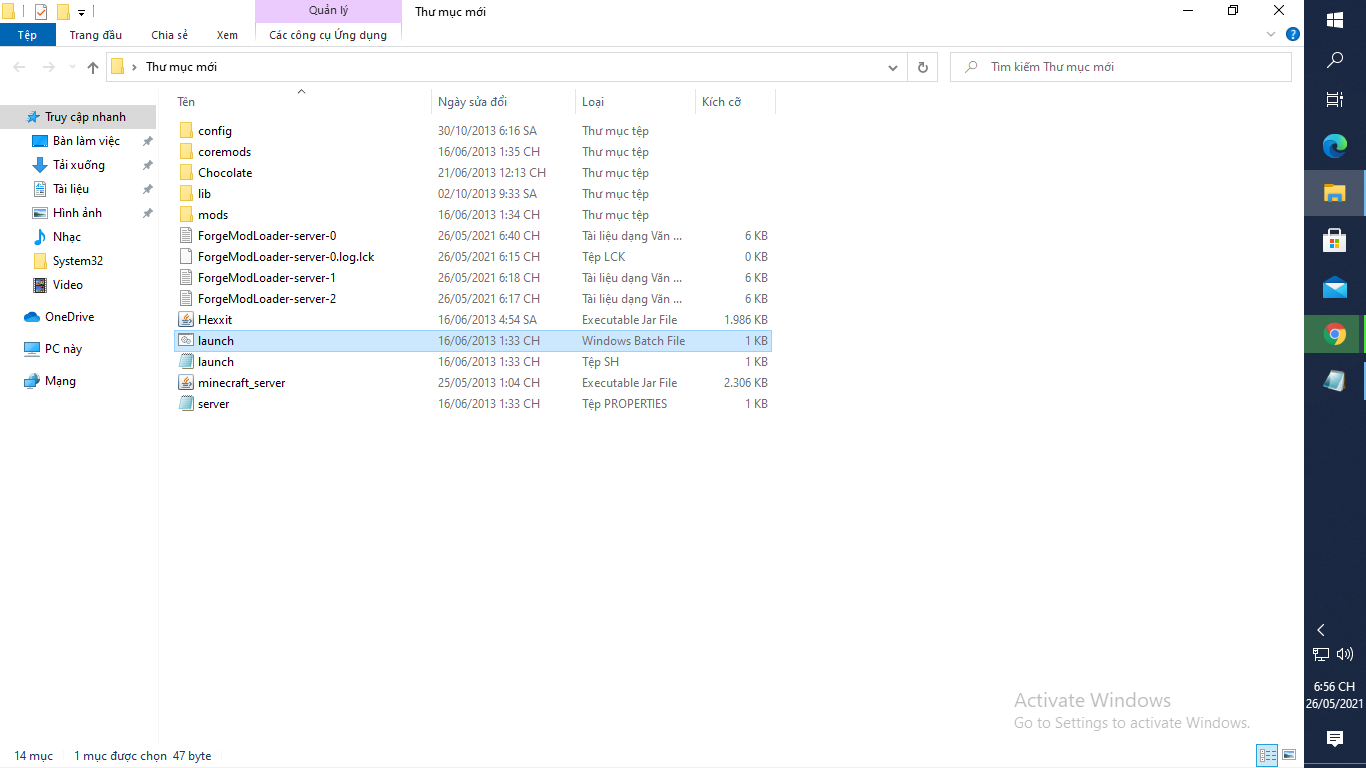The height and width of the screenshot is (768, 1366).
Task: Click the Tìm kiếm Thư mục mới search box
Action: [1121, 67]
